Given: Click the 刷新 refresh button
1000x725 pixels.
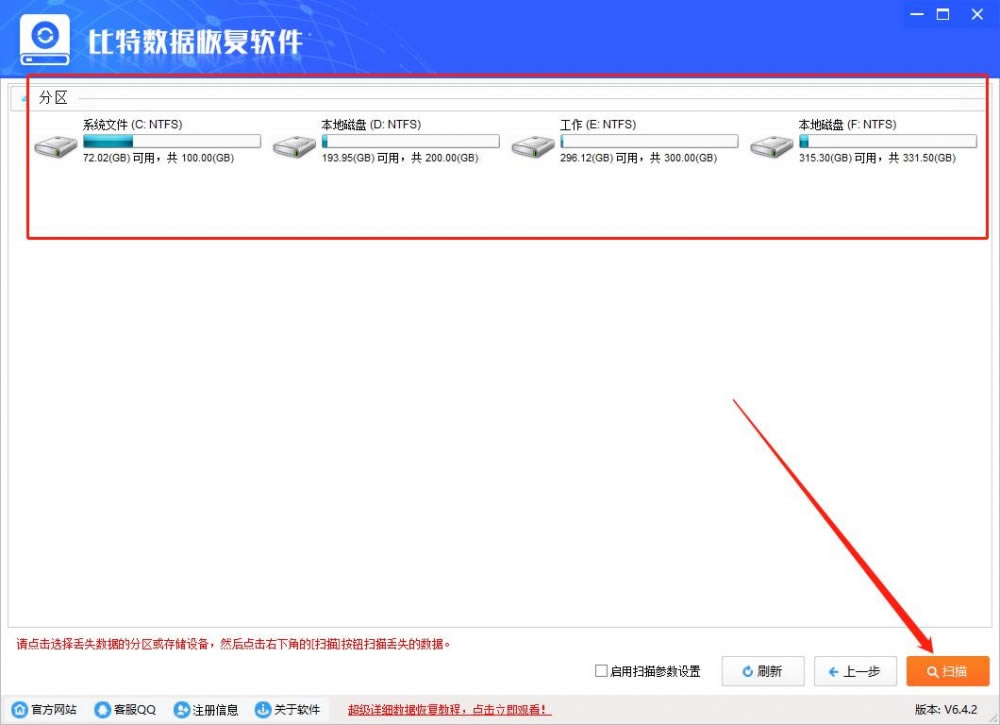Looking at the screenshot, I should click(762, 671).
